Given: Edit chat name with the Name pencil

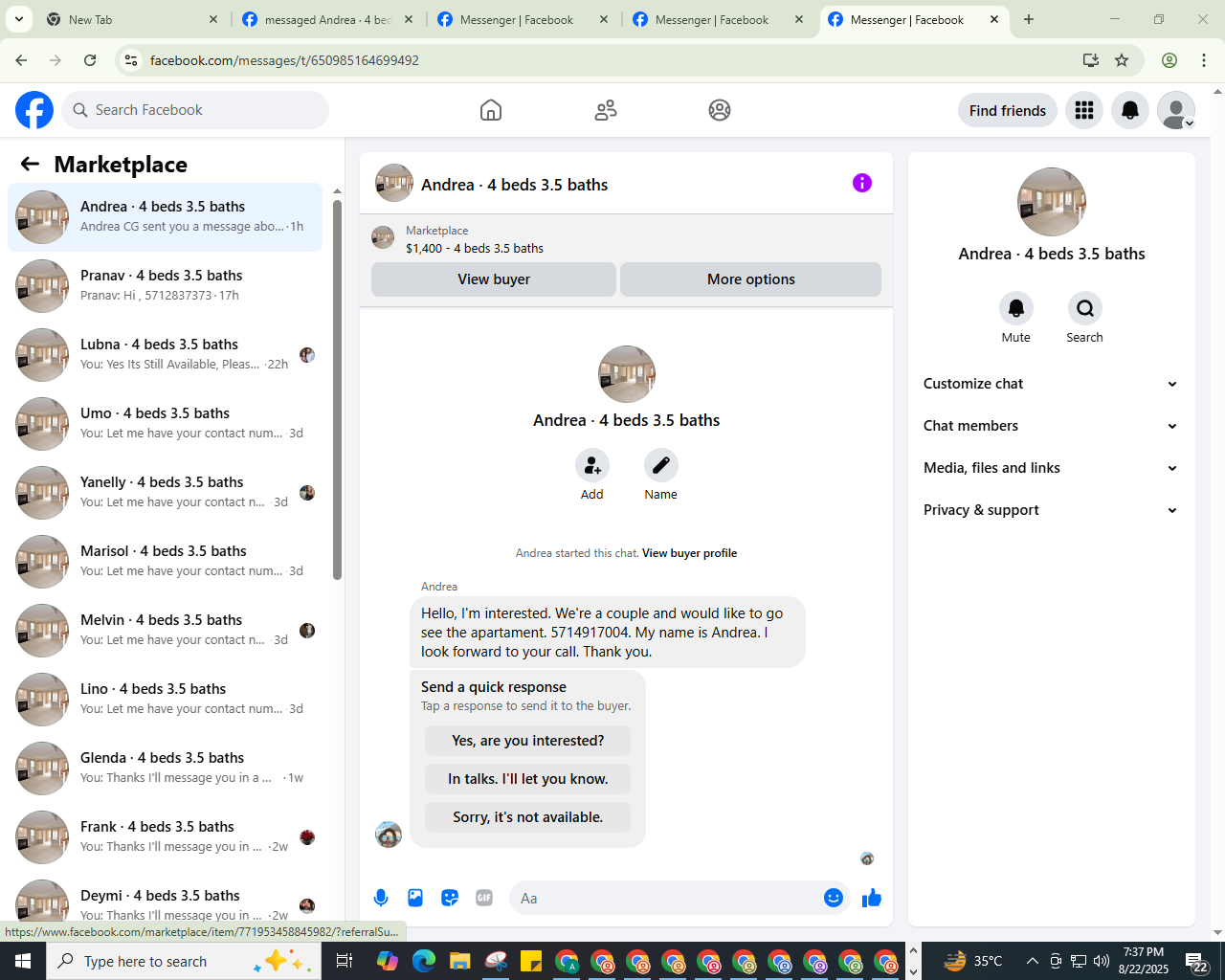Looking at the screenshot, I should 661,465.
